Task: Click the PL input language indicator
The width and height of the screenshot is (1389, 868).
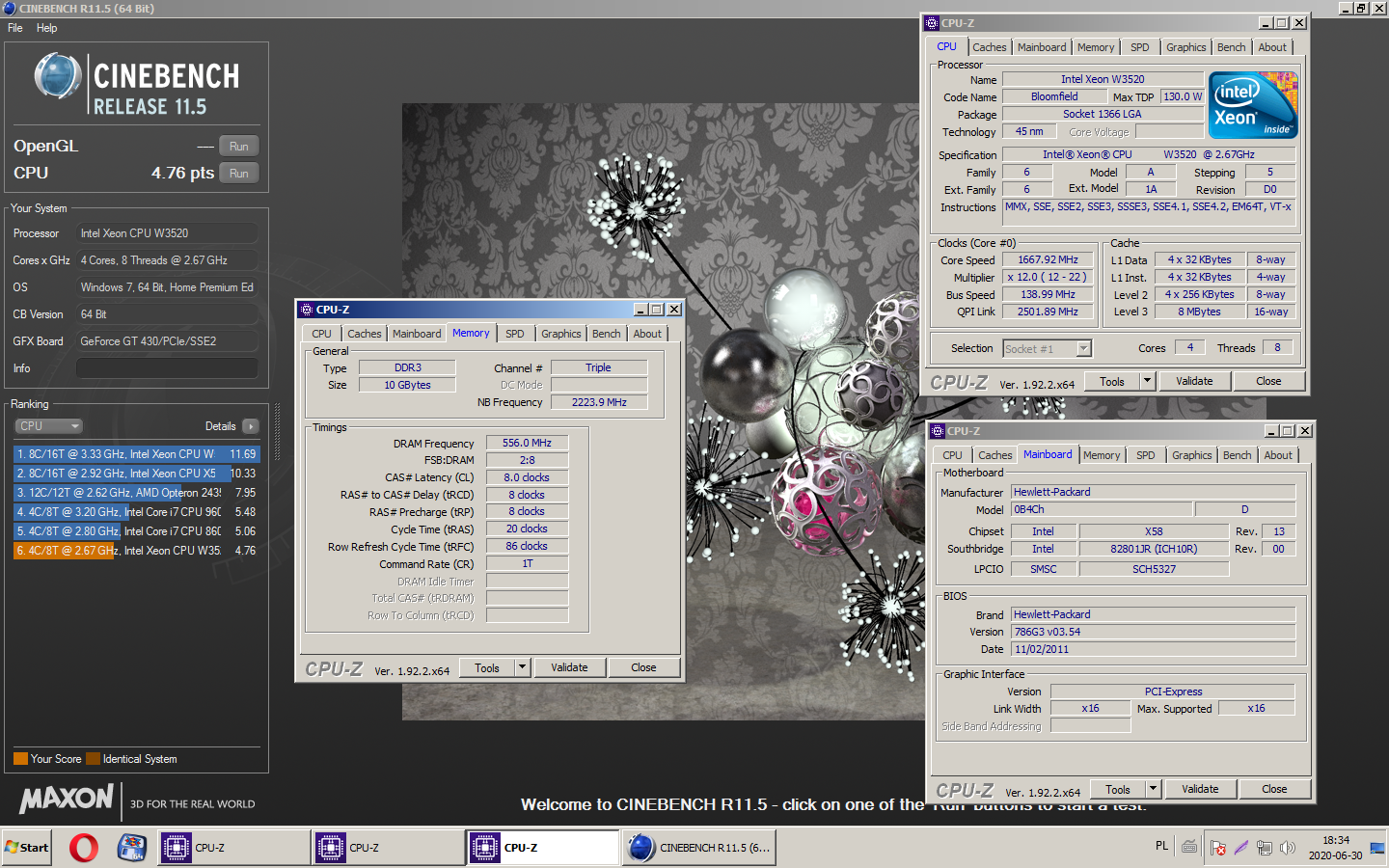Action: [1161, 846]
